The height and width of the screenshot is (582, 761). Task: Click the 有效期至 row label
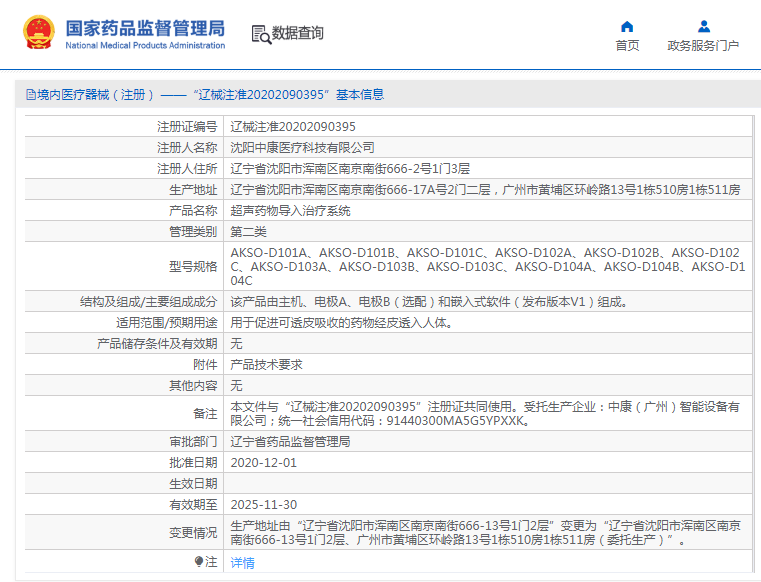click(x=193, y=505)
